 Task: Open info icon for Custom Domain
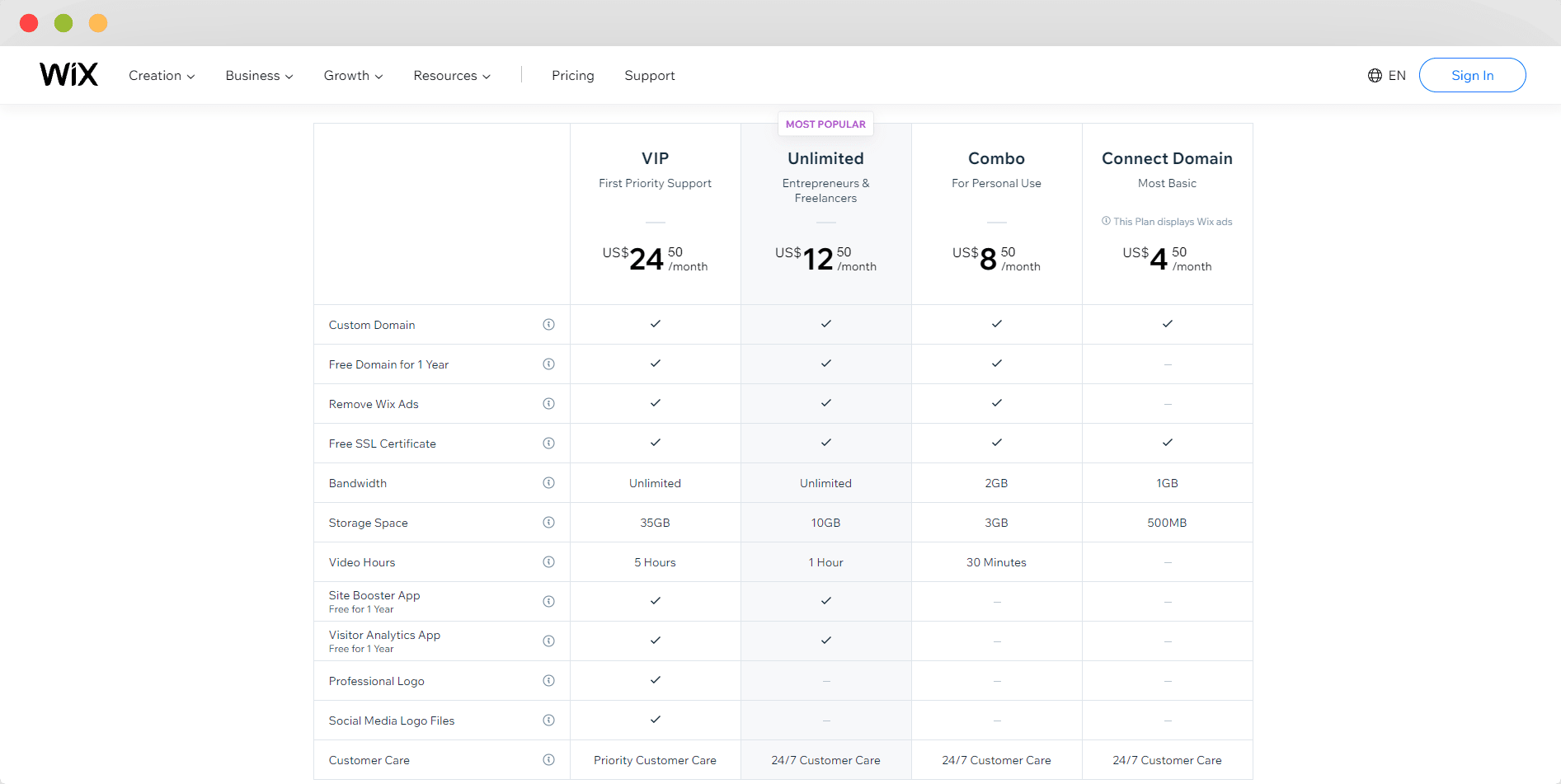pos(548,325)
